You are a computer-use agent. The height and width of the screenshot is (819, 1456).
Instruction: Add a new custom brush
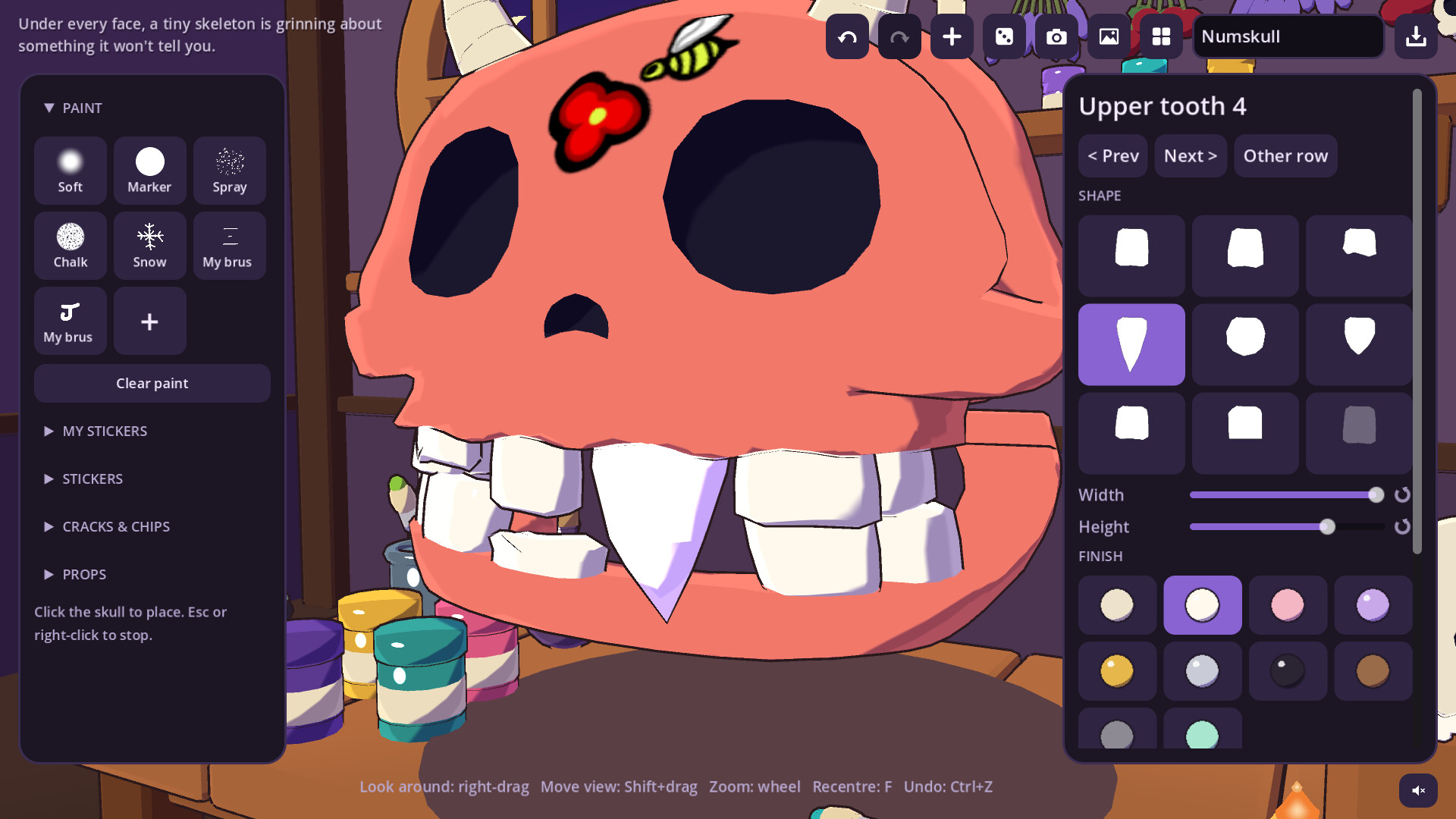(150, 321)
